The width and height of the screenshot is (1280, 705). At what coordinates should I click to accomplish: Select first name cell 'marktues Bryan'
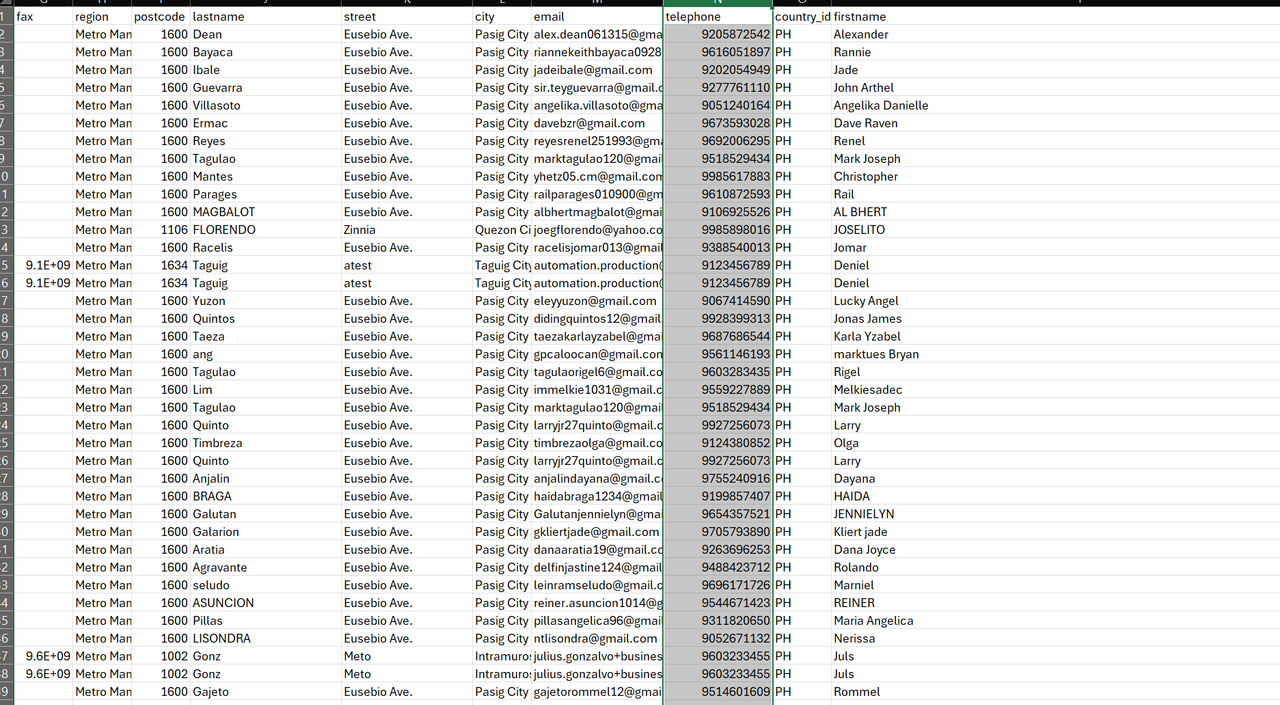[1055, 354]
